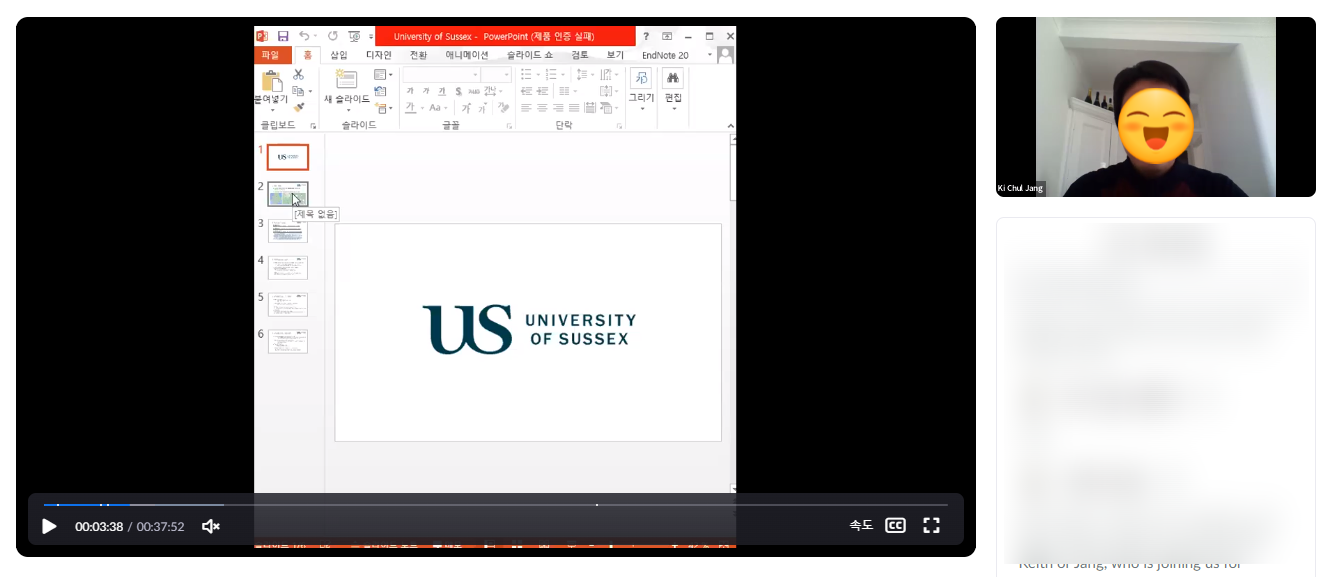Click the 새 슬라이드 (New Slide) icon
Viewport: 1336px width, 577px height.
click(347, 80)
